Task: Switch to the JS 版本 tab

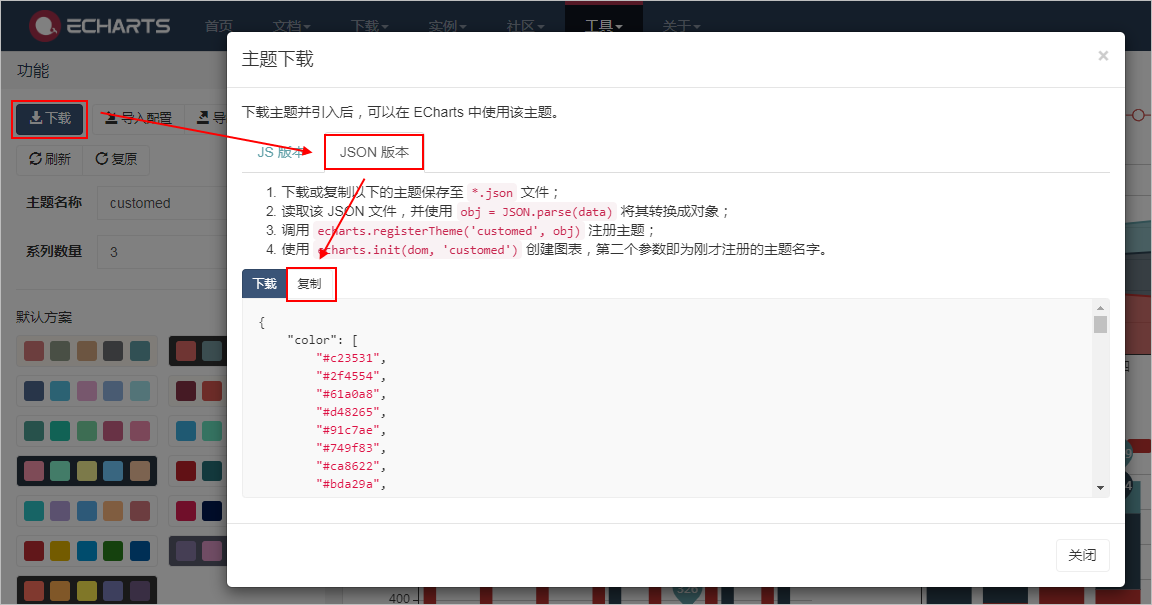Action: tap(280, 153)
